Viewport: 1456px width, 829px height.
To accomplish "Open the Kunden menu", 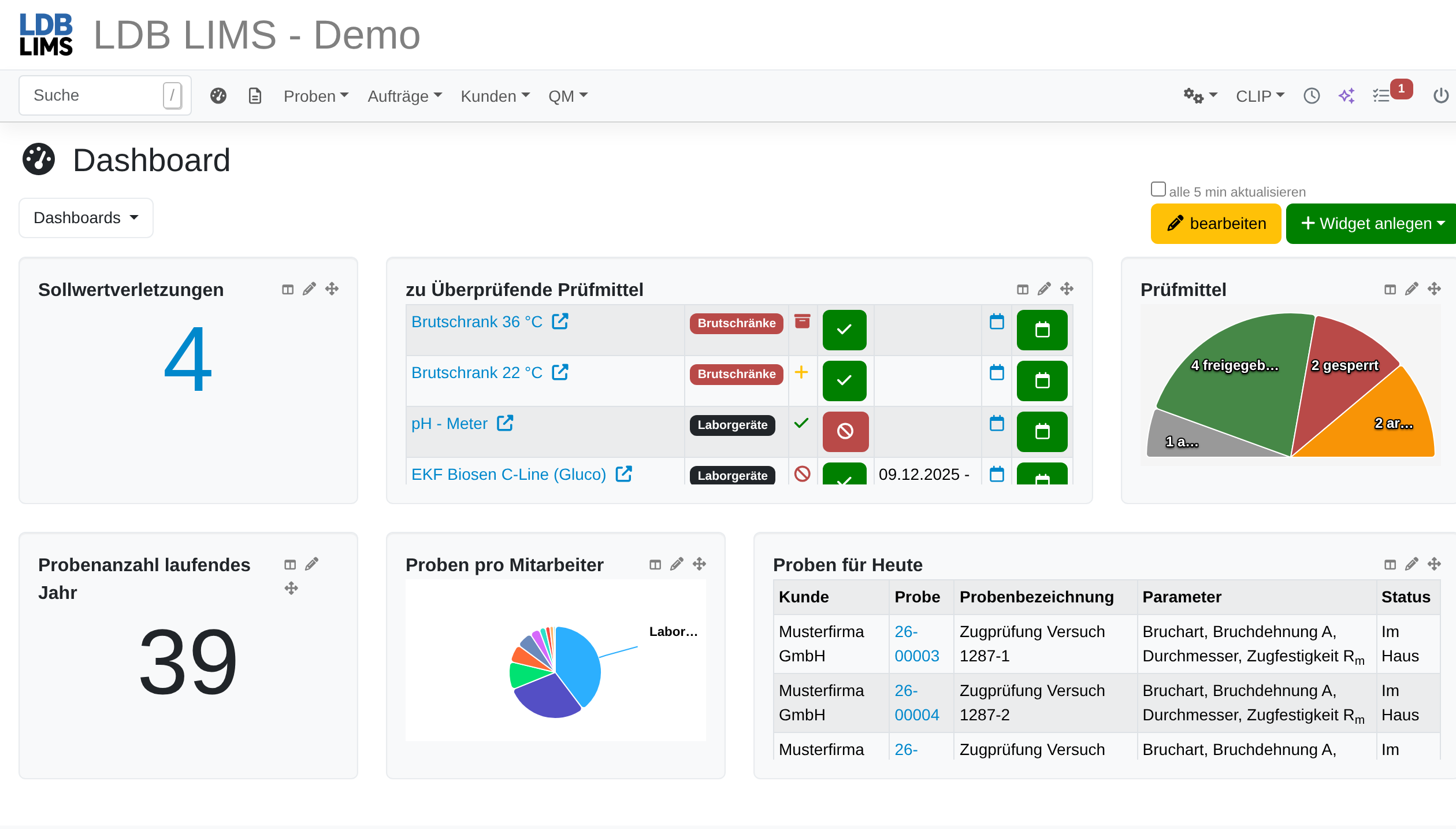I will click(495, 96).
